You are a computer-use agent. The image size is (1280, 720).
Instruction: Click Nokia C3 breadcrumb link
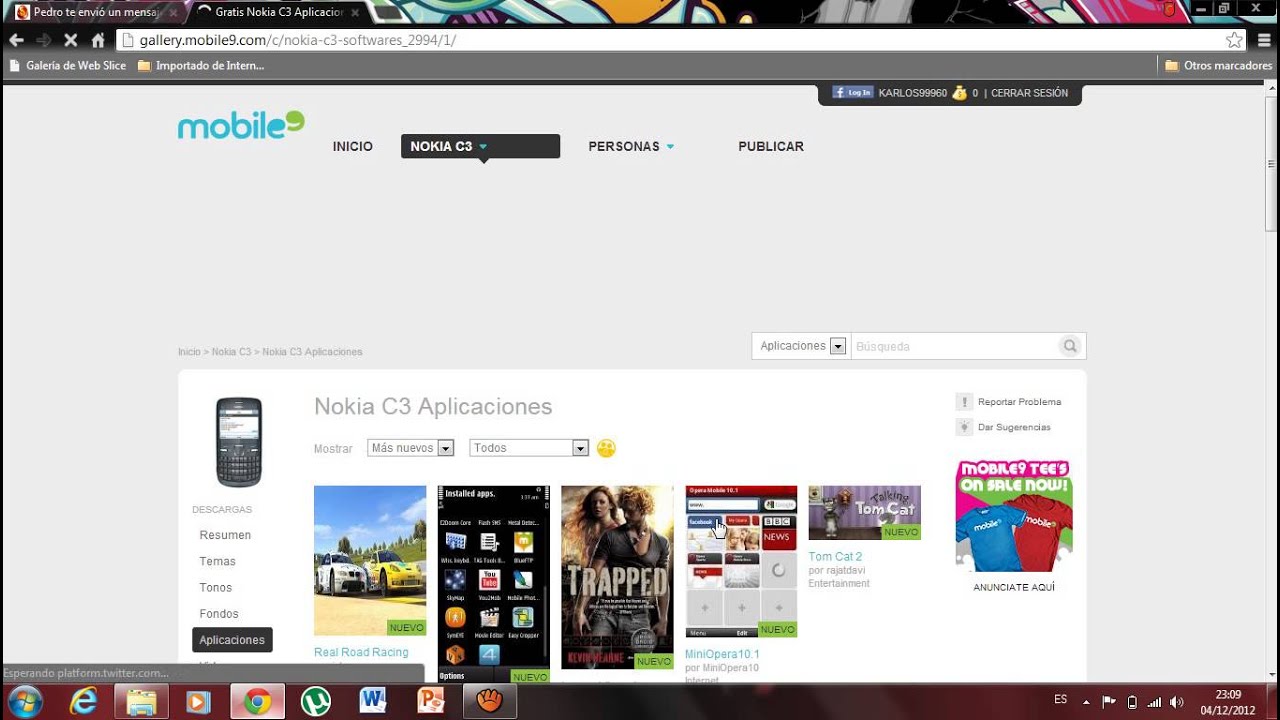pyautogui.click(x=231, y=352)
